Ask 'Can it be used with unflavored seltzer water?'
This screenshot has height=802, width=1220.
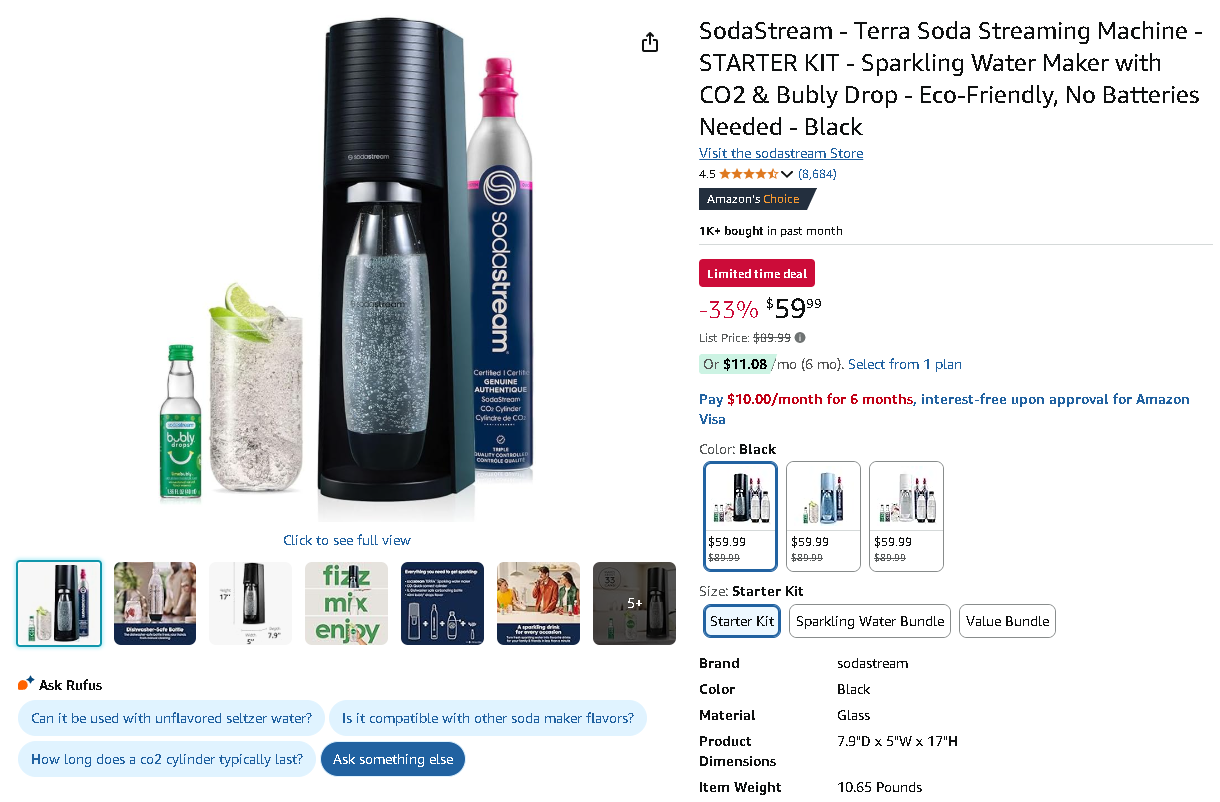[170, 718]
